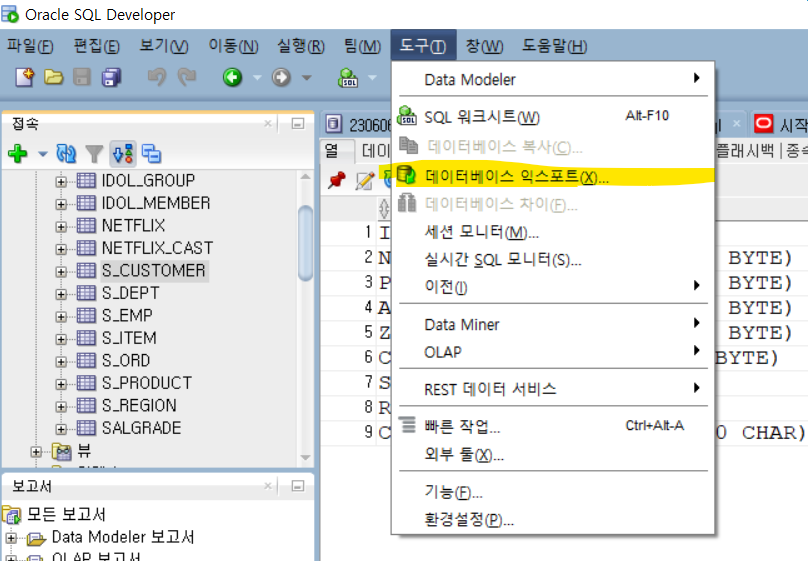Select the S_DEPT table row
This screenshot has height=561, width=808.
(130, 293)
